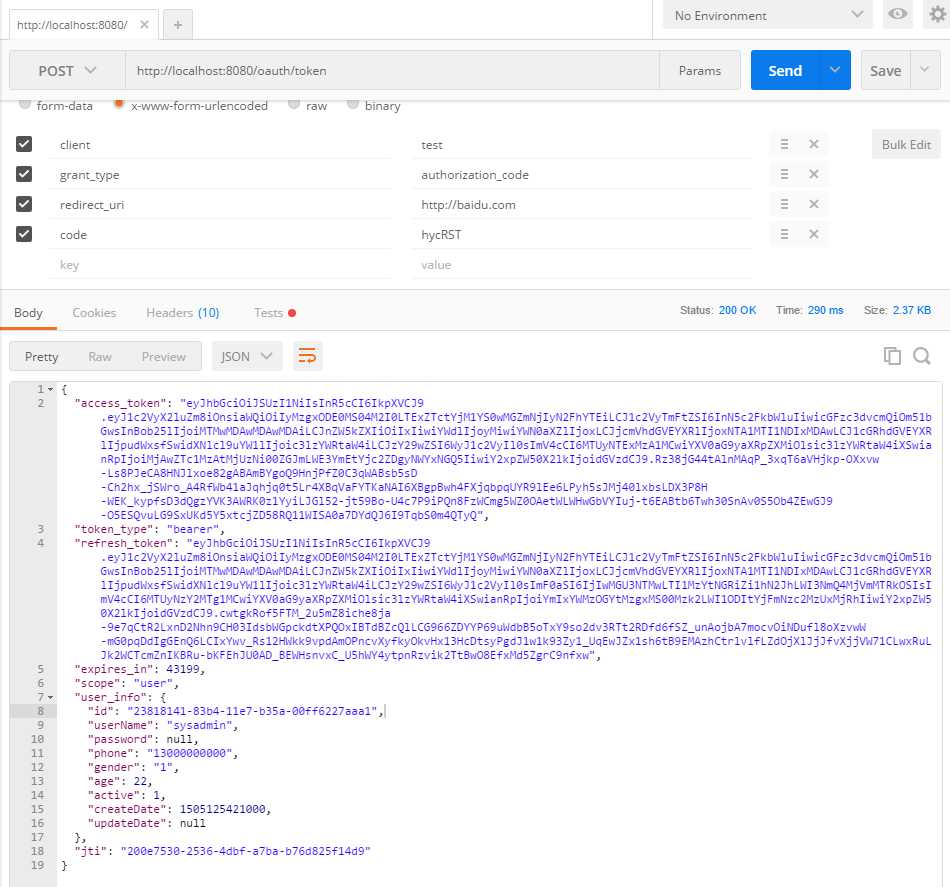Image resolution: width=950 pixels, height=887 pixels.
Task: Uncheck the grant_type parameter row
Action: pos(24,174)
